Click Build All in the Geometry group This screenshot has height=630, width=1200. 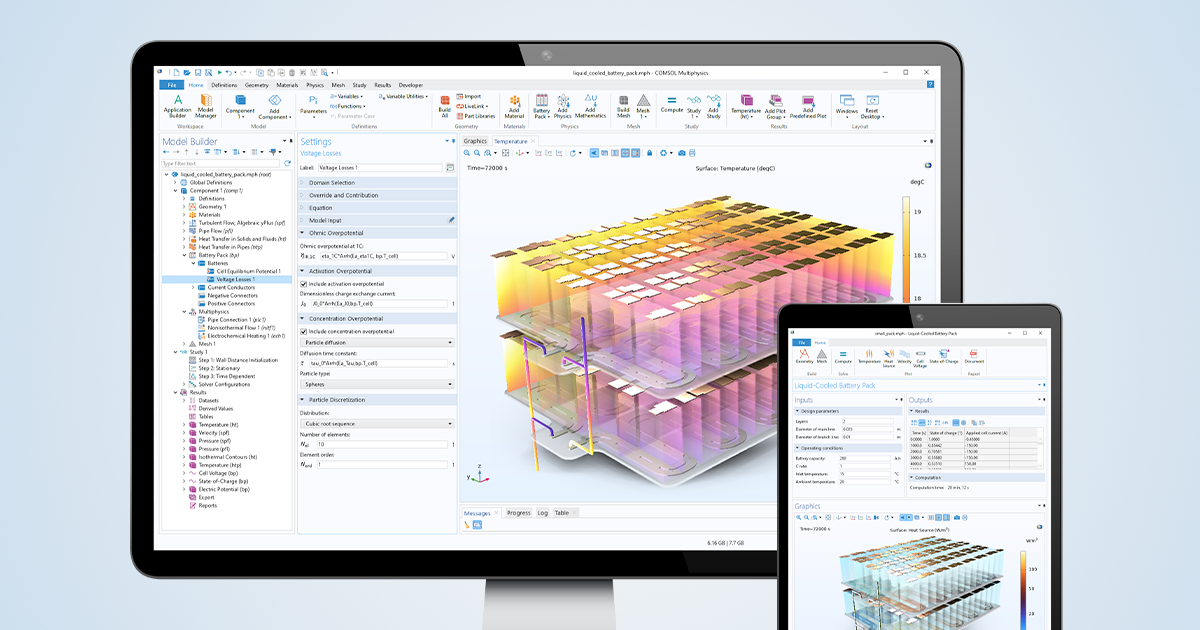pyautogui.click(x=445, y=106)
